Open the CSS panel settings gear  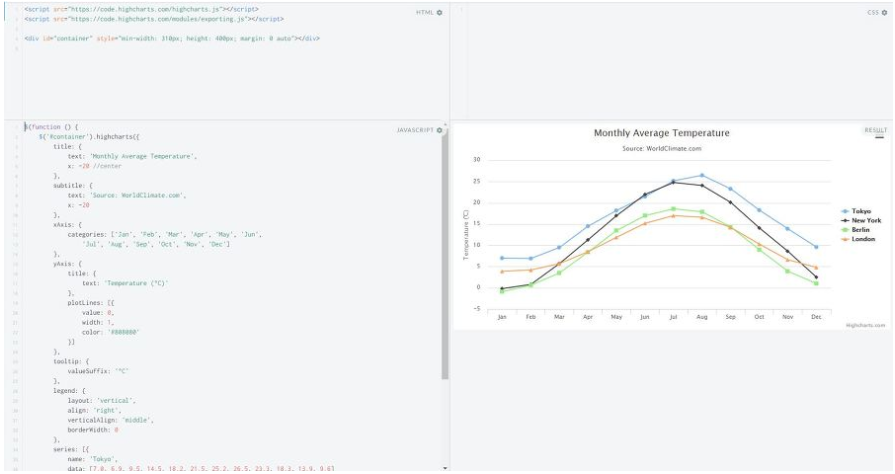pos(885,13)
